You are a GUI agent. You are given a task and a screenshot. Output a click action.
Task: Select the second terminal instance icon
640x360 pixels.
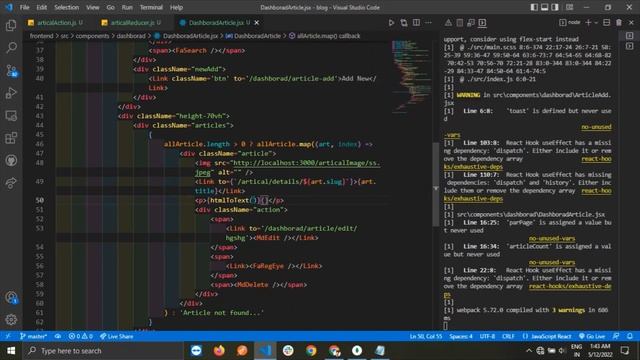629,46
